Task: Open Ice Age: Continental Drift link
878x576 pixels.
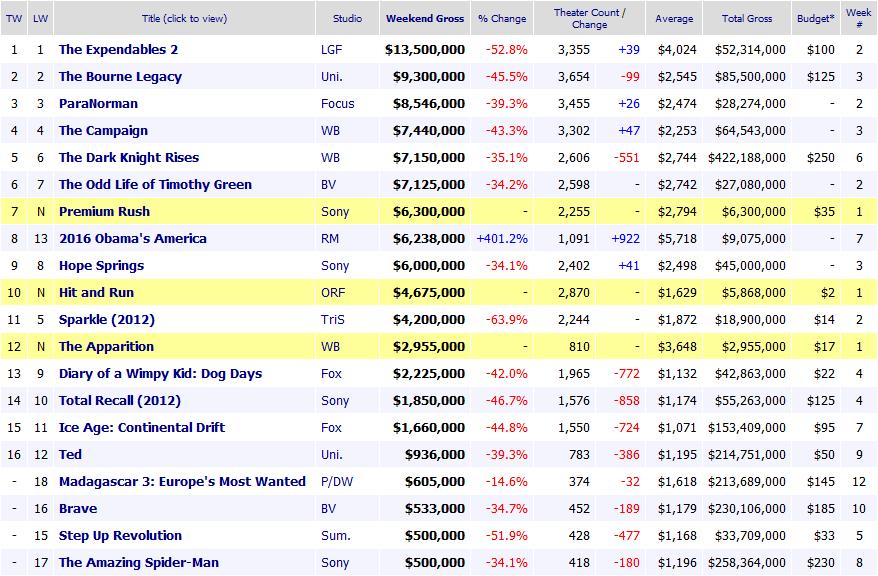Action: (x=142, y=428)
